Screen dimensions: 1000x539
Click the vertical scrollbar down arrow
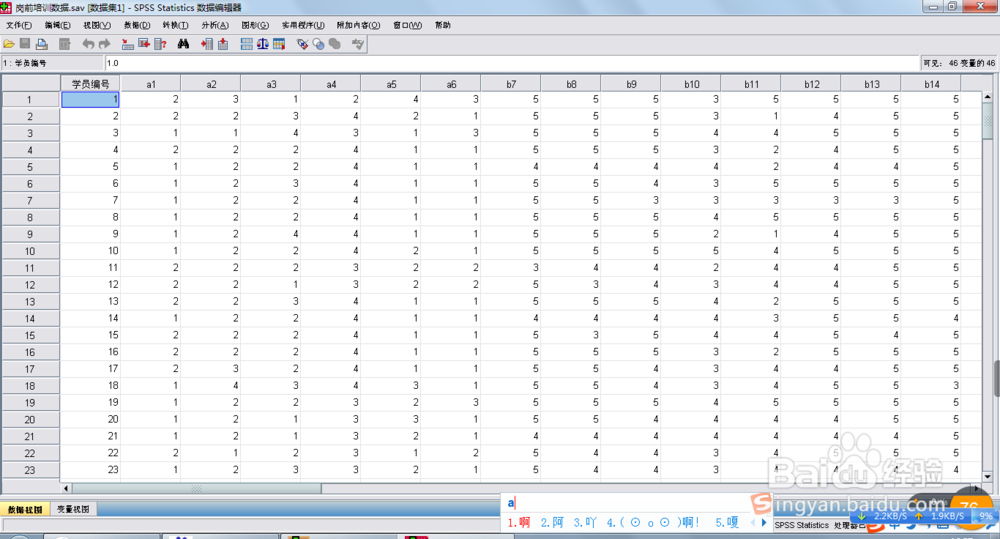[x=987, y=476]
